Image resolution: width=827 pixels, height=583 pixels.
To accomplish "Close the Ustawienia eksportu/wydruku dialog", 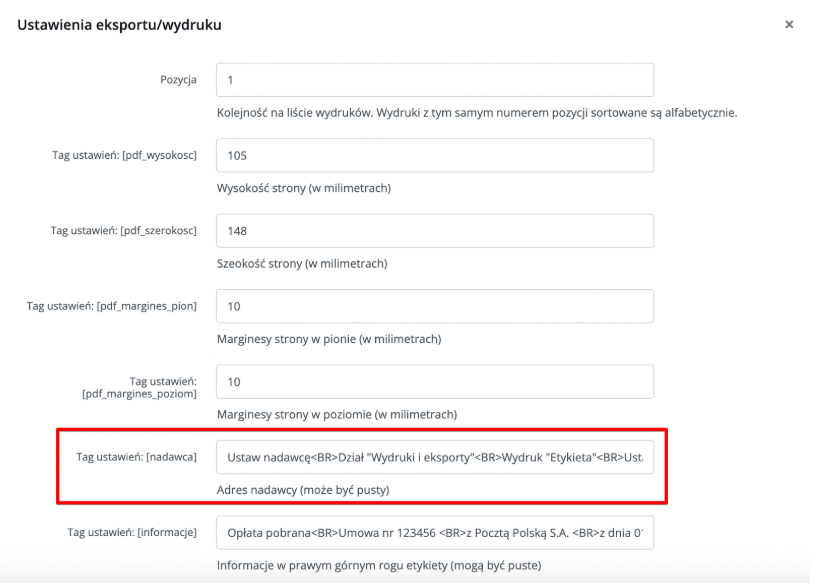I will point(790,24).
